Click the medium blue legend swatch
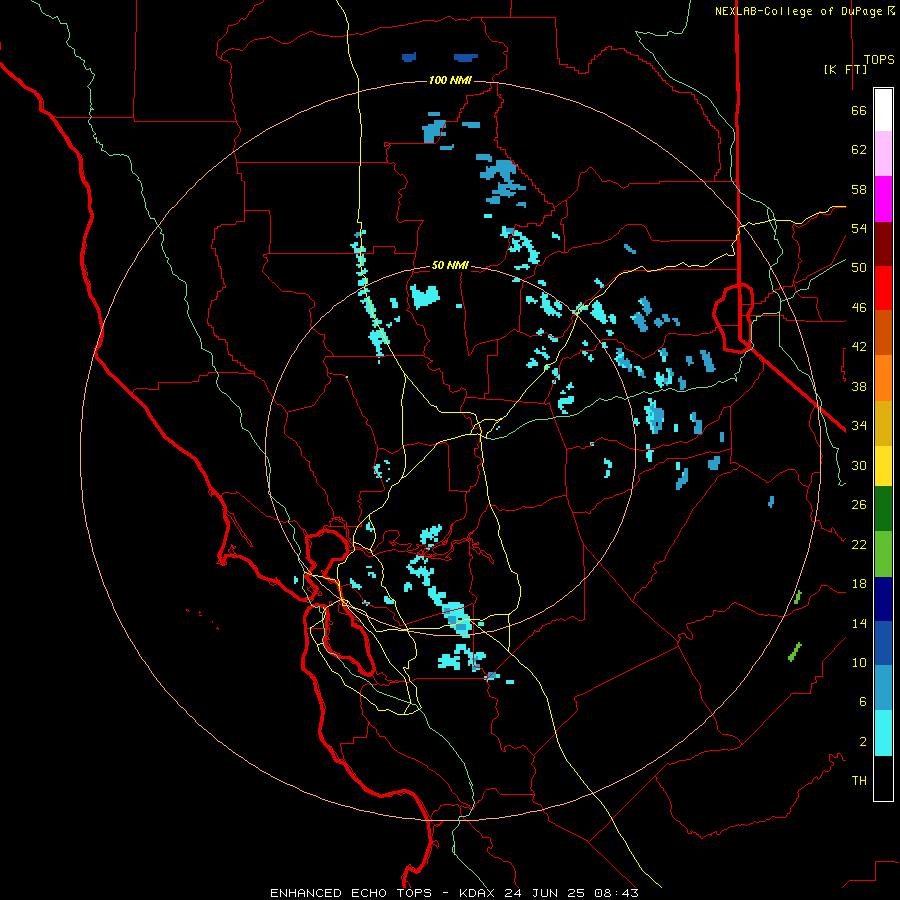900x900 pixels. [883, 643]
